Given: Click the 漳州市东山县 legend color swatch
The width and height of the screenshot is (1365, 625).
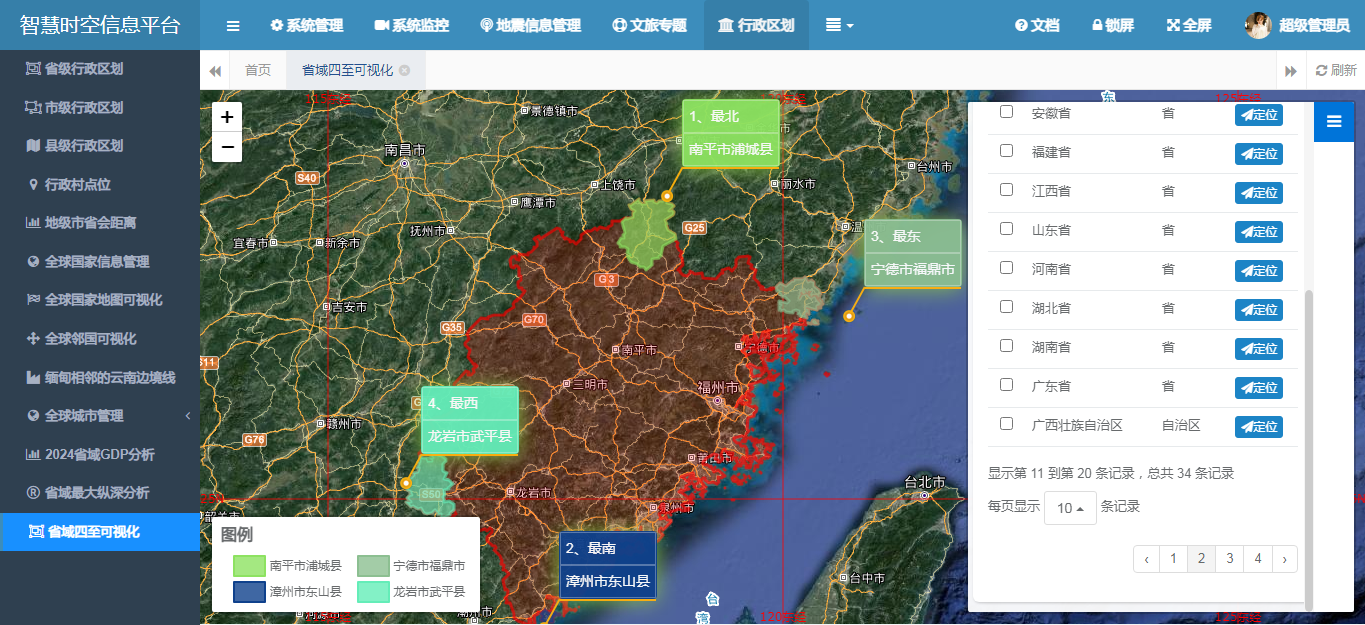Looking at the screenshot, I should click(249, 592).
